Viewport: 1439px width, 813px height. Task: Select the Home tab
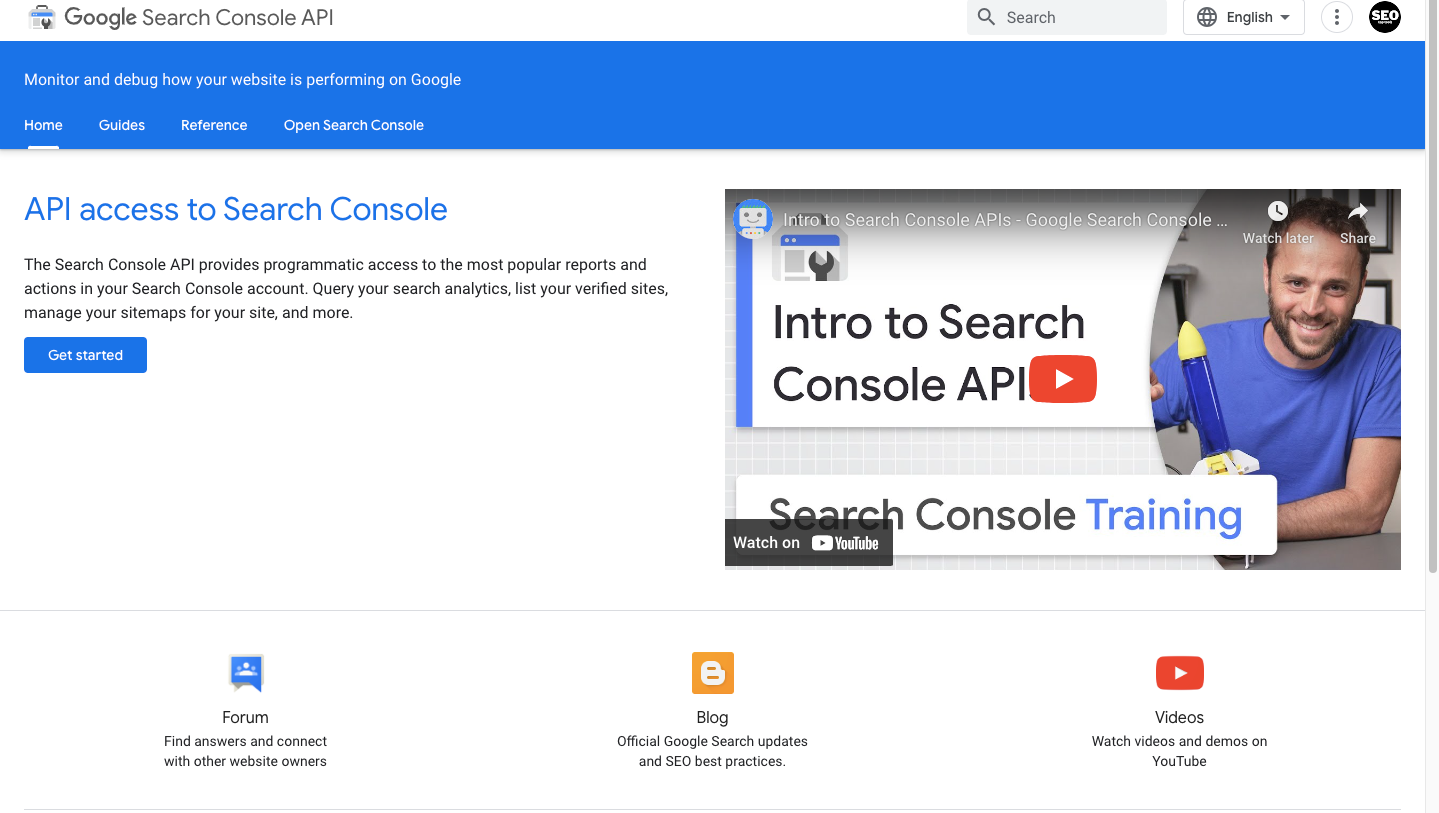click(x=43, y=125)
